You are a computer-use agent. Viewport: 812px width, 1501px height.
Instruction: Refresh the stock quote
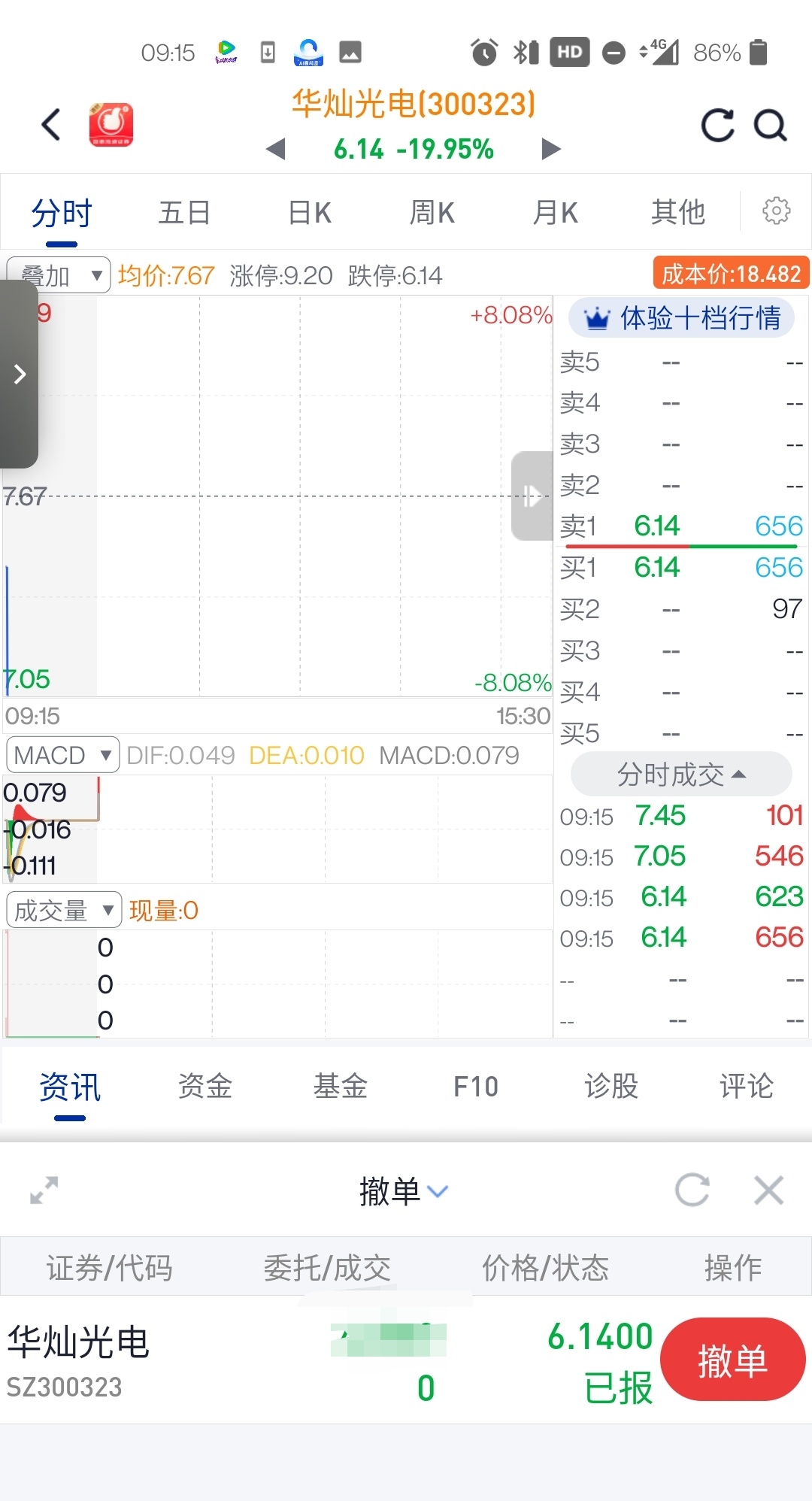coord(717,126)
